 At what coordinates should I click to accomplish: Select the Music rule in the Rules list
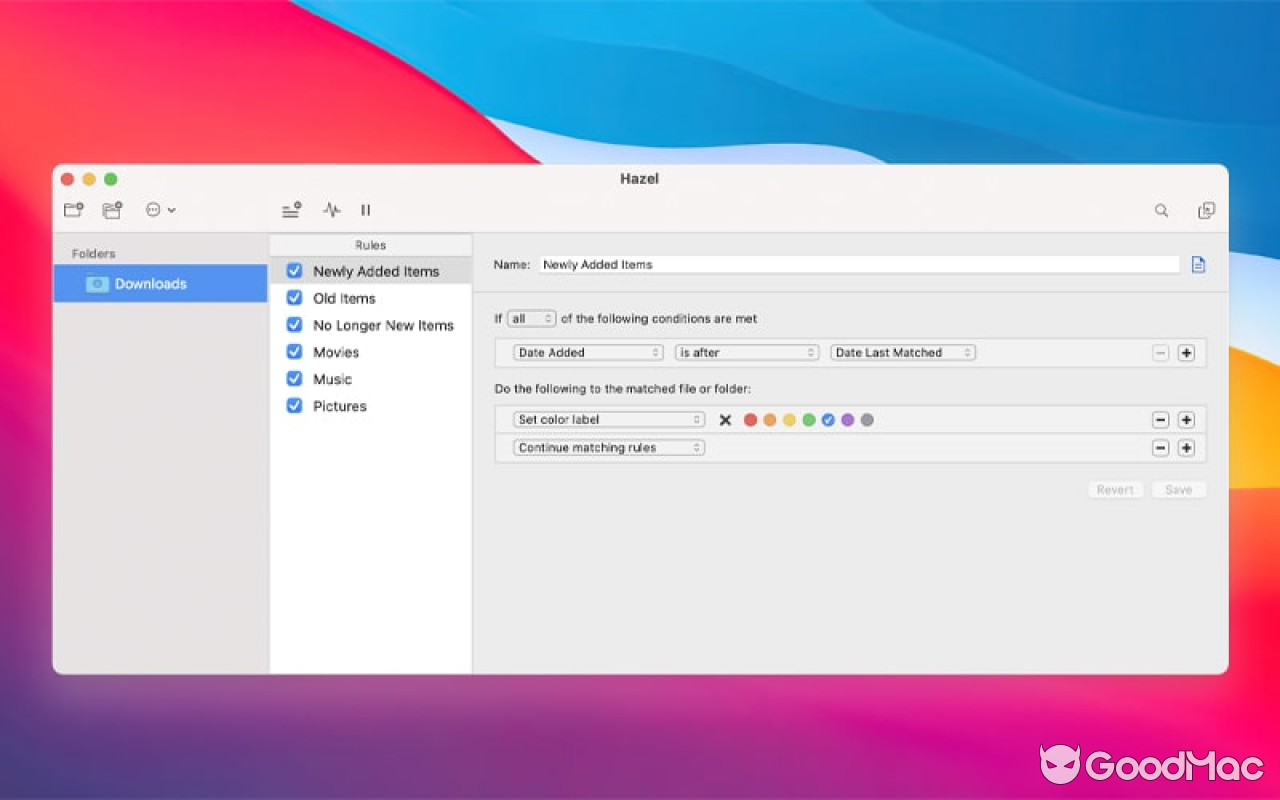[332, 378]
